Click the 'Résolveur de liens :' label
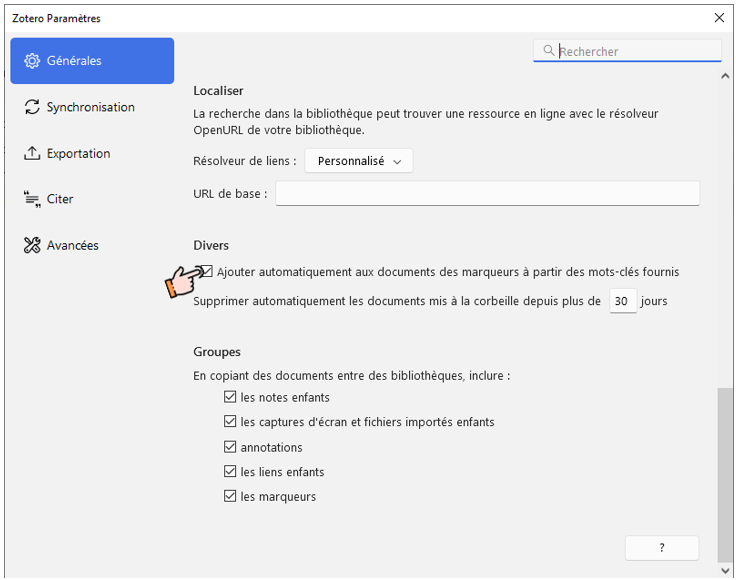 (245, 161)
